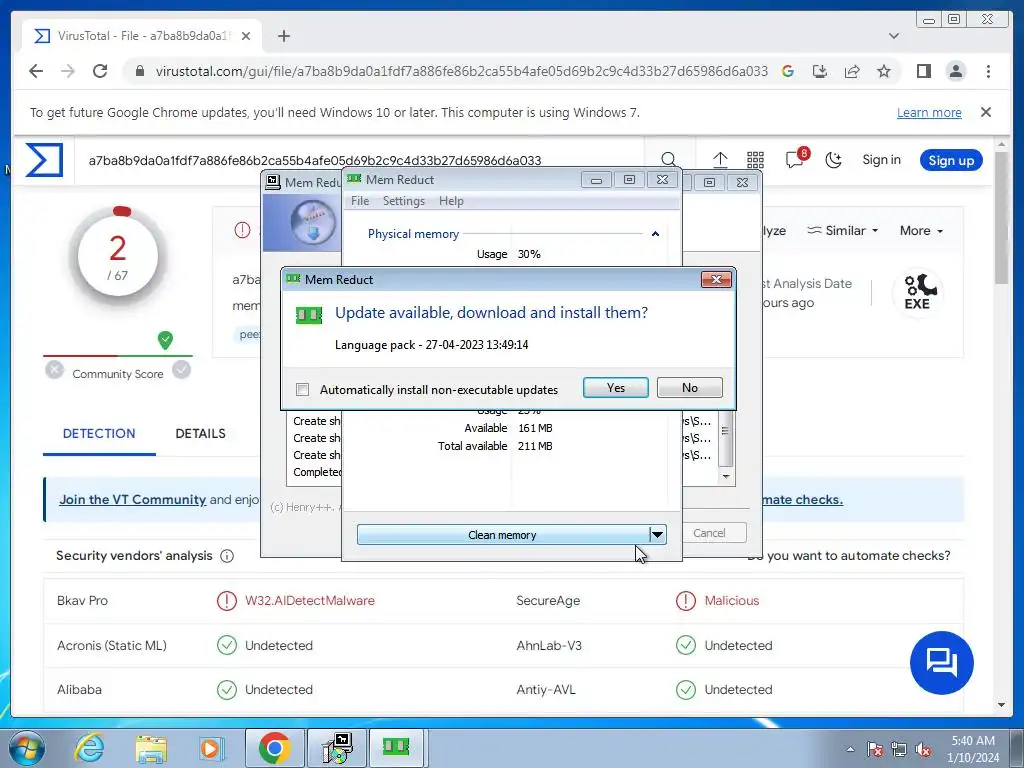Open the Similar dropdown
The image size is (1024, 768).
point(842,231)
